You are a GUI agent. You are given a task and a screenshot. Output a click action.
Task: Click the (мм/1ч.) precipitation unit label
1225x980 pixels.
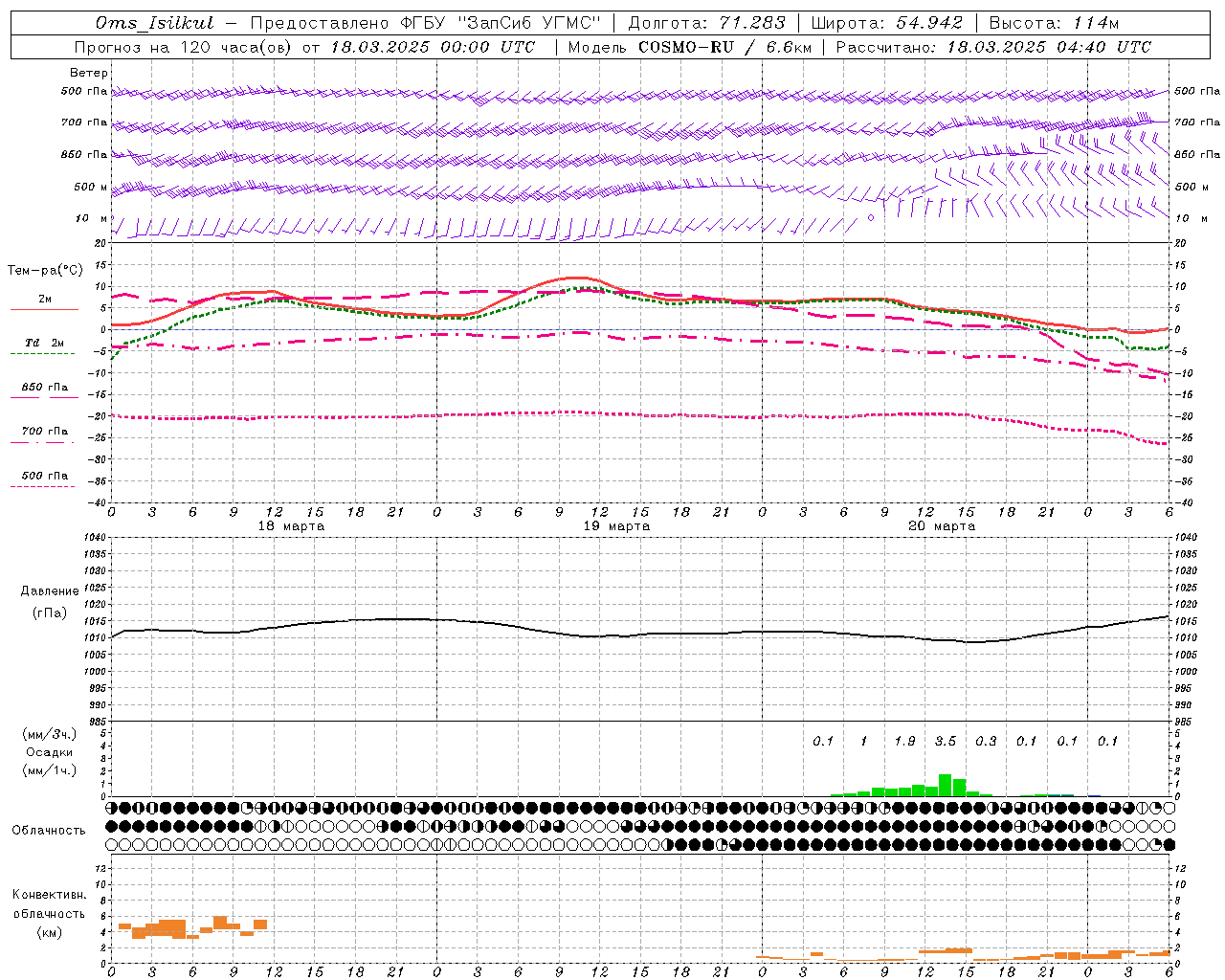(49, 770)
